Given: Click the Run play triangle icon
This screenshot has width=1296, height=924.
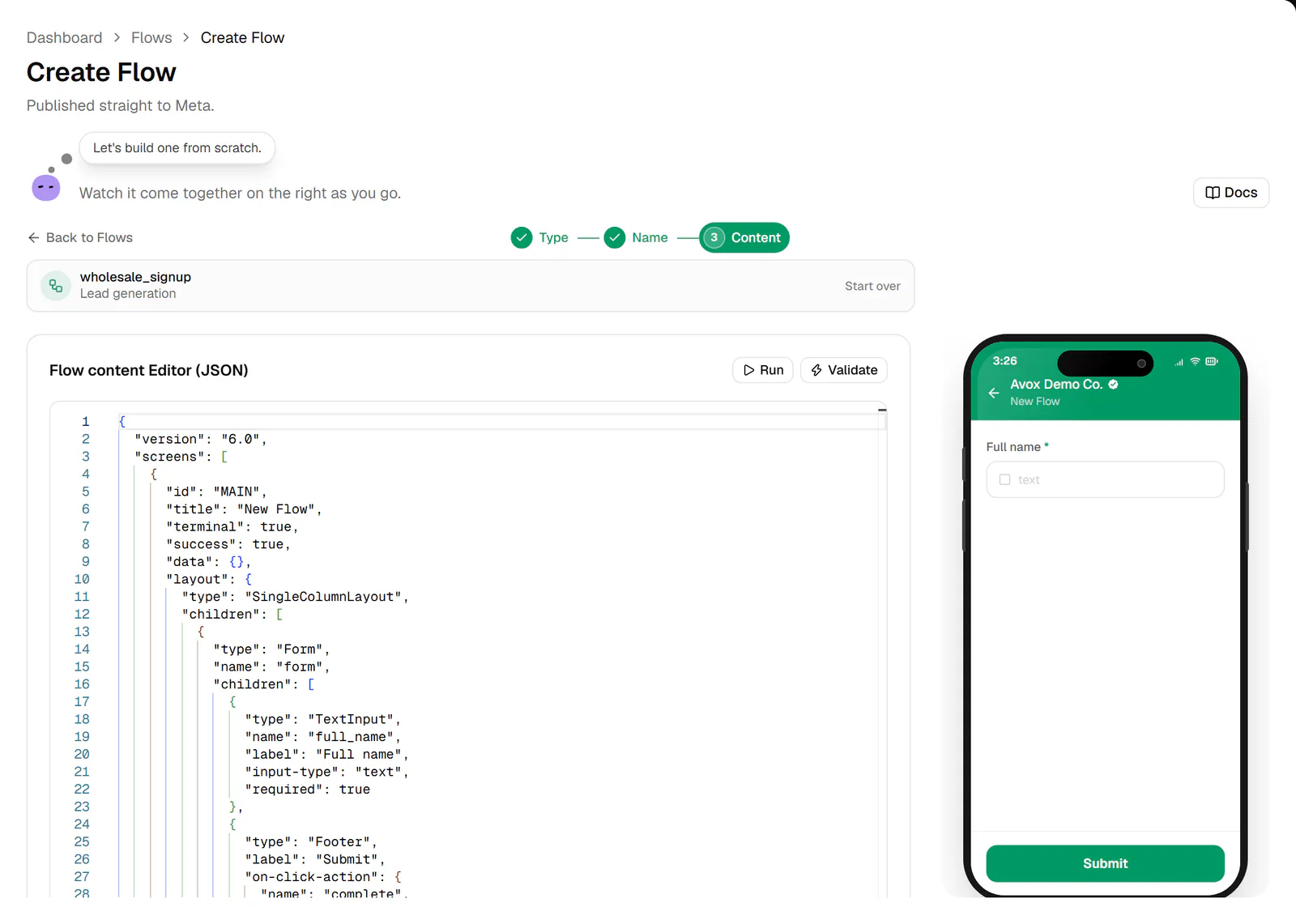Looking at the screenshot, I should click(748, 370).
